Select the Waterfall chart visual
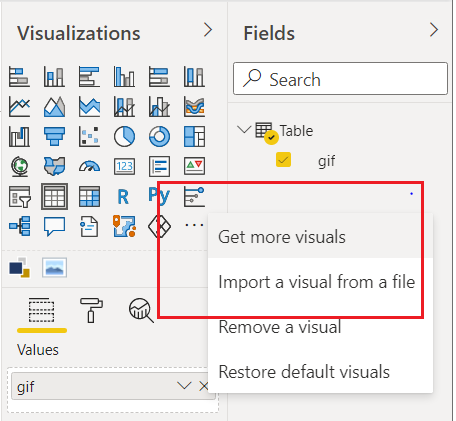456x421 pixels. coord(19,136)
